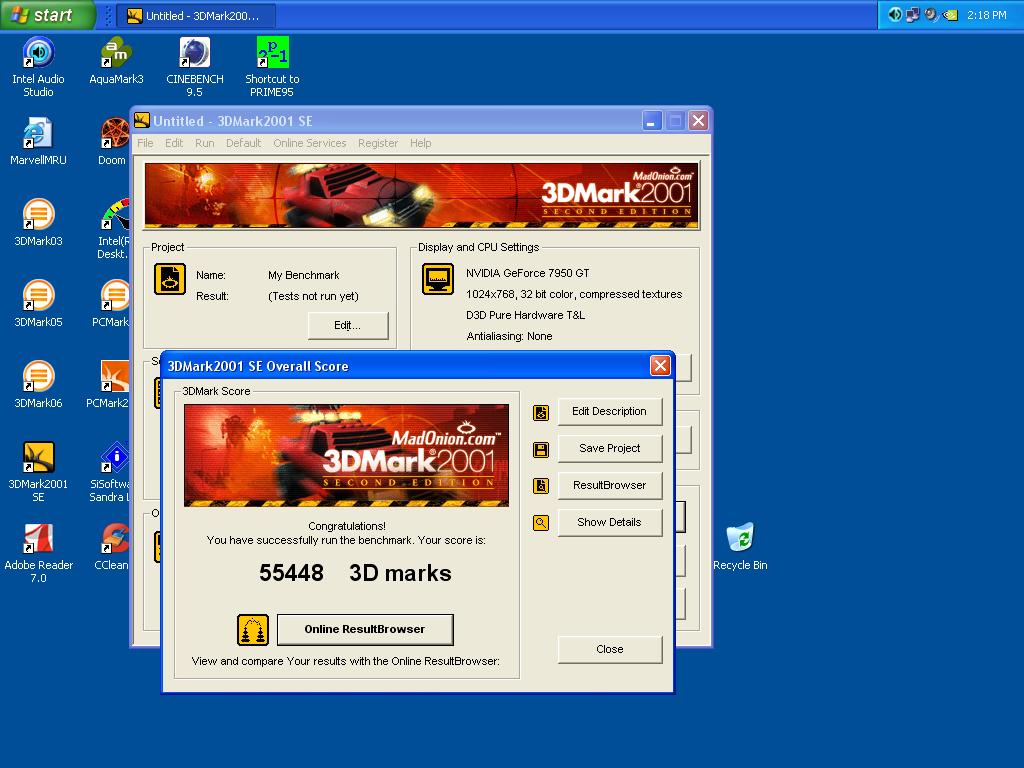Click the clock showing 2:18 PM
Image resolution: width=1024 pixels, height=768 pixels.
[x=987, y=15]
